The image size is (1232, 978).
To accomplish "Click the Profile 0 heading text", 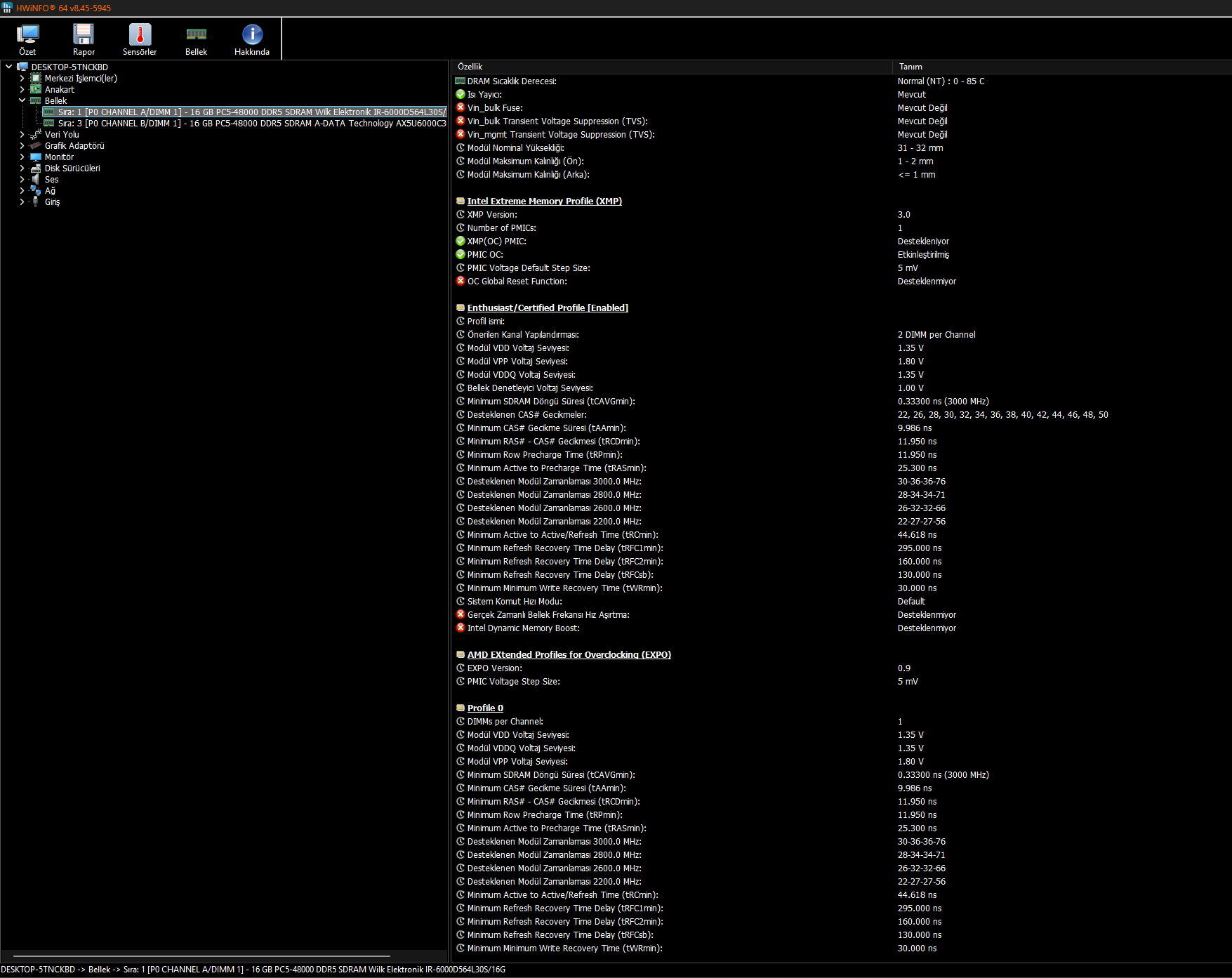I will pyautogui.click(x=485, y=708).
